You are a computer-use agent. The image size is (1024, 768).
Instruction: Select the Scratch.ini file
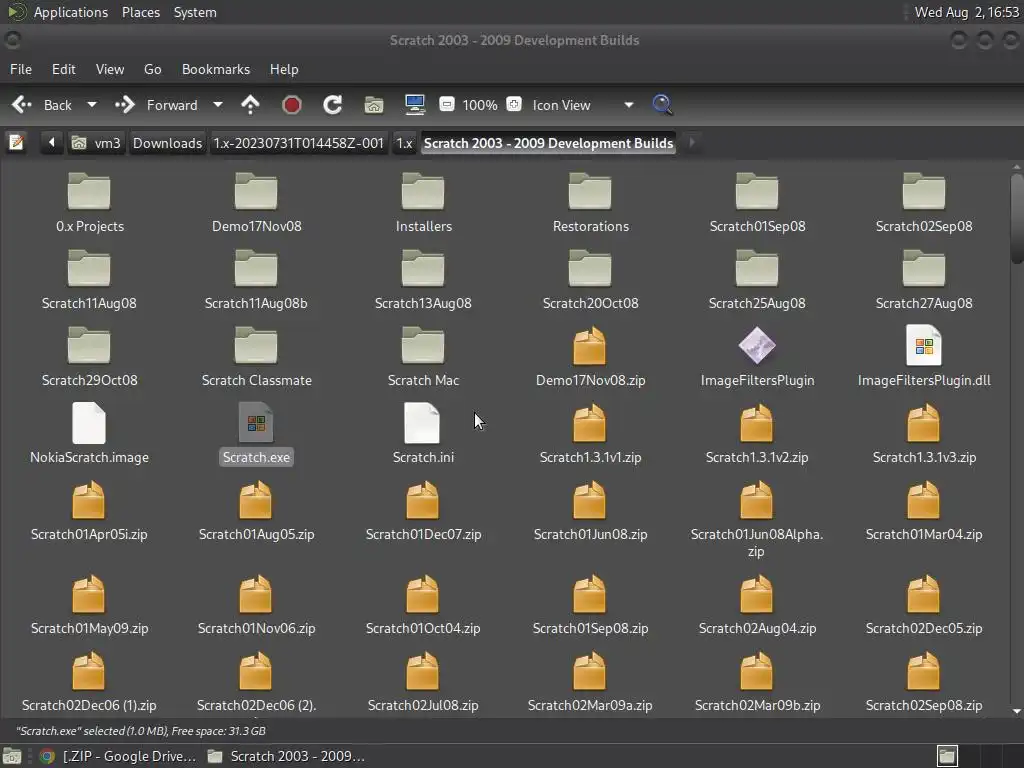(422, 433)
